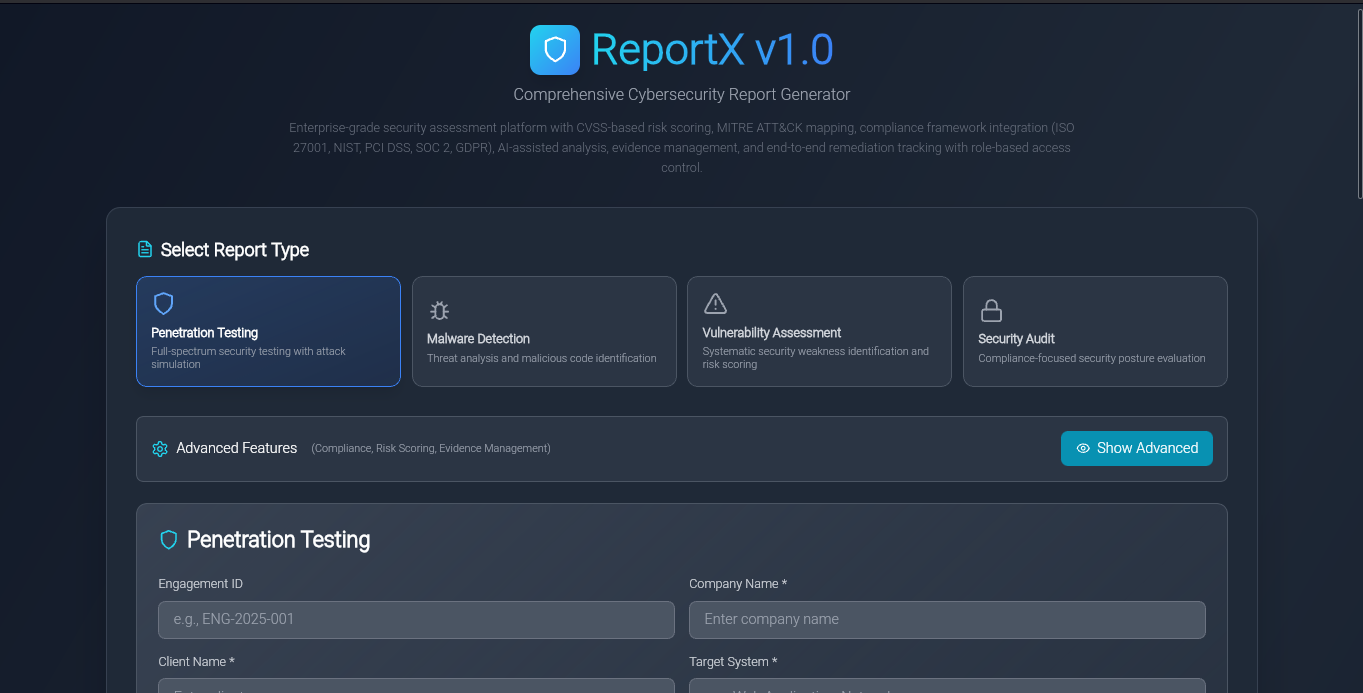Click the gear icon beside Advanced Features
The height and width of the screenshot is (693, 1363).
(x=160, y=449)
